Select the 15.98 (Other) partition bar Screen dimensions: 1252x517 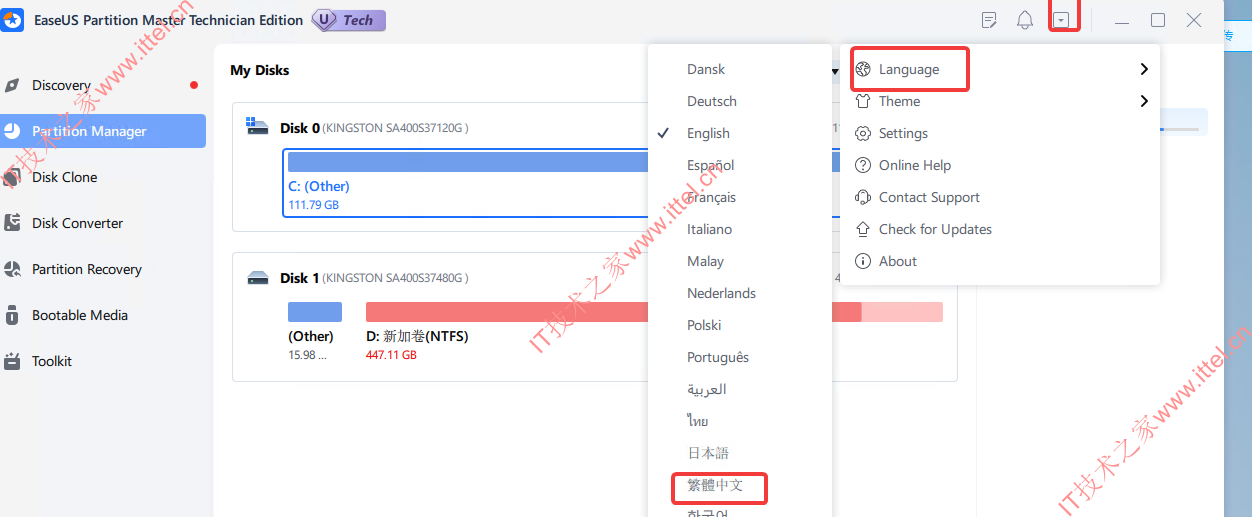[315, 312]
